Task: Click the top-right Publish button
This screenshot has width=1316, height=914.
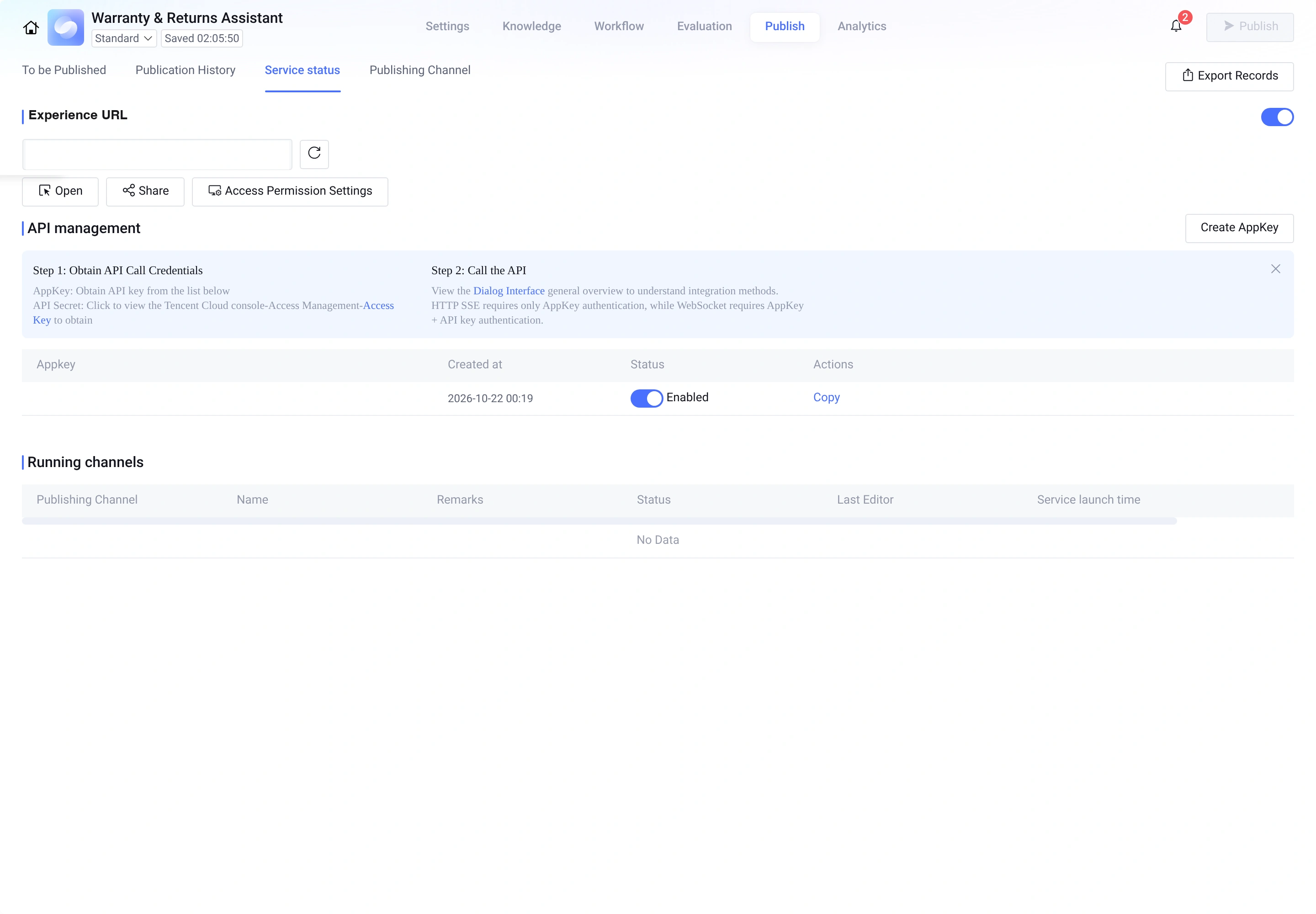Action: tap(1250, 27)
